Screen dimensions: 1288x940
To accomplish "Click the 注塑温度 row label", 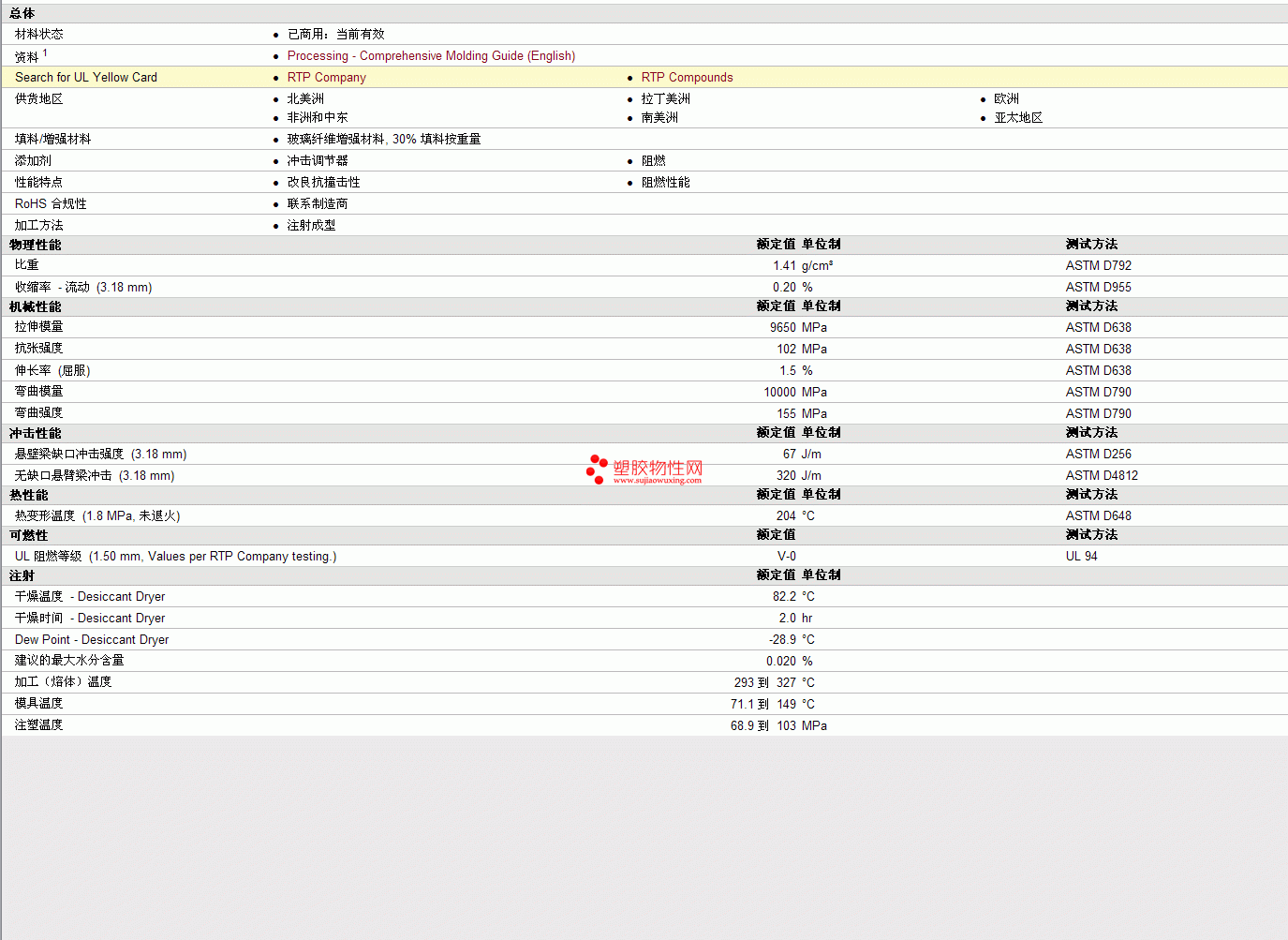I will click(x=39, y=725).
